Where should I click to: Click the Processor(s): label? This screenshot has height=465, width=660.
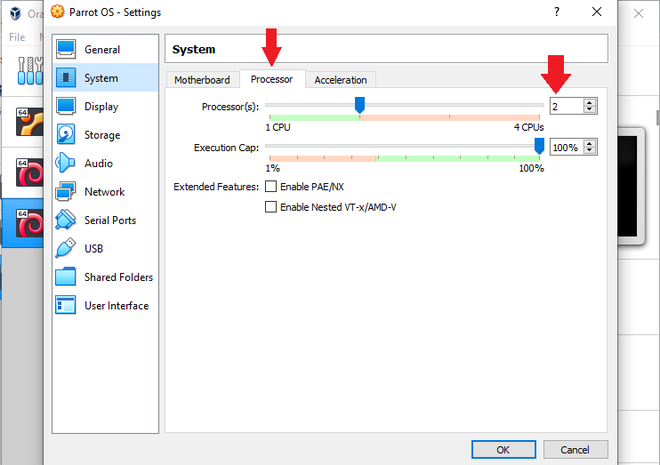pyautogui.click(x=230, y=107)
